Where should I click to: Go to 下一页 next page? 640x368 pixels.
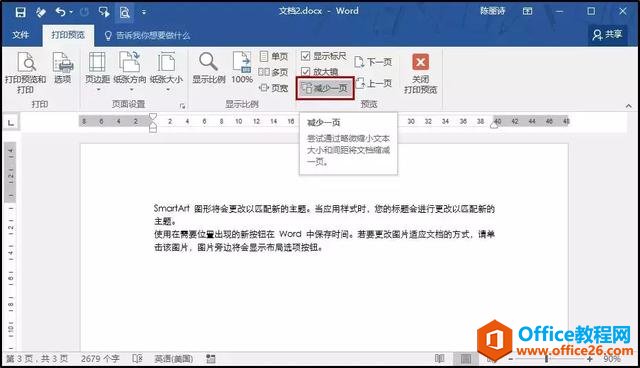(x=373, y=62)
